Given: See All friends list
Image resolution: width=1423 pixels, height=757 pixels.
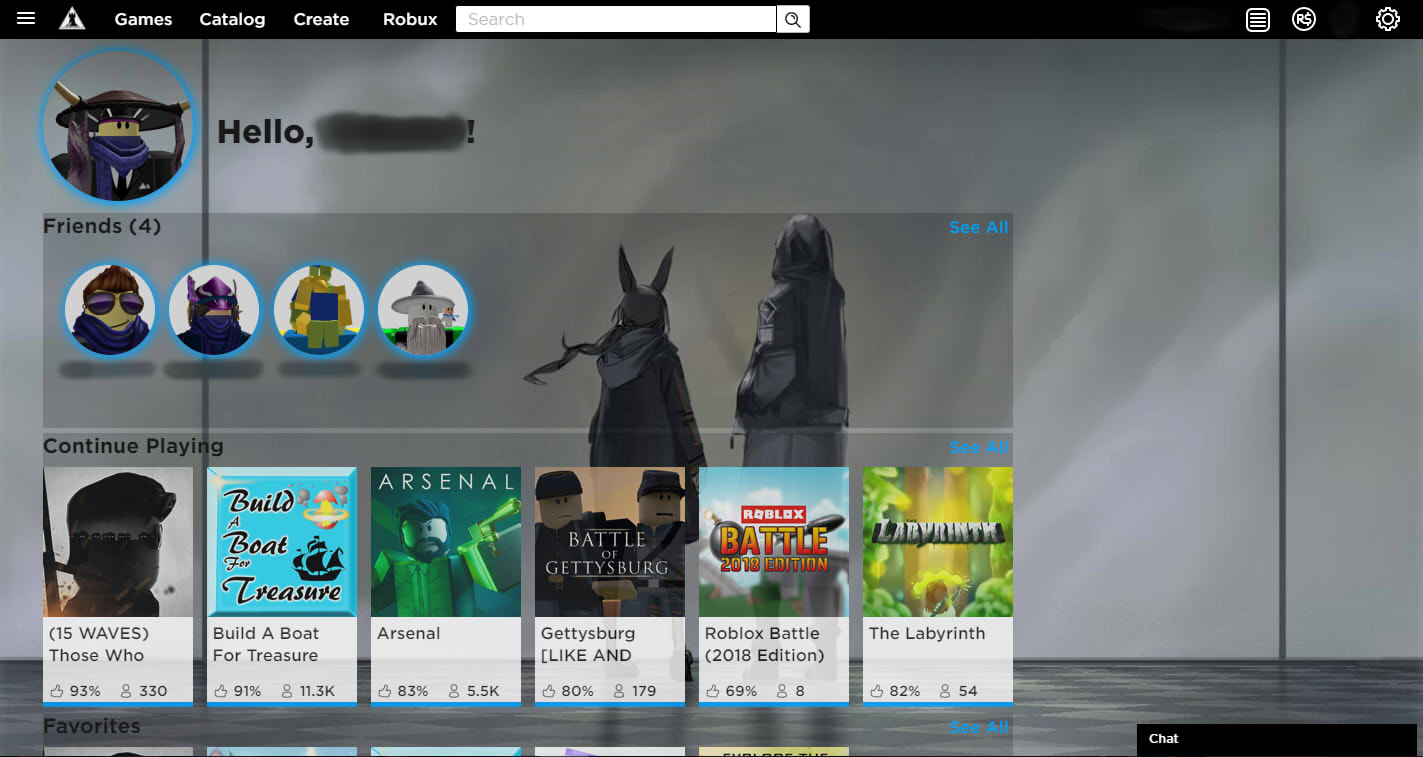Looking at the screenshot, I should tap(978, 227).
